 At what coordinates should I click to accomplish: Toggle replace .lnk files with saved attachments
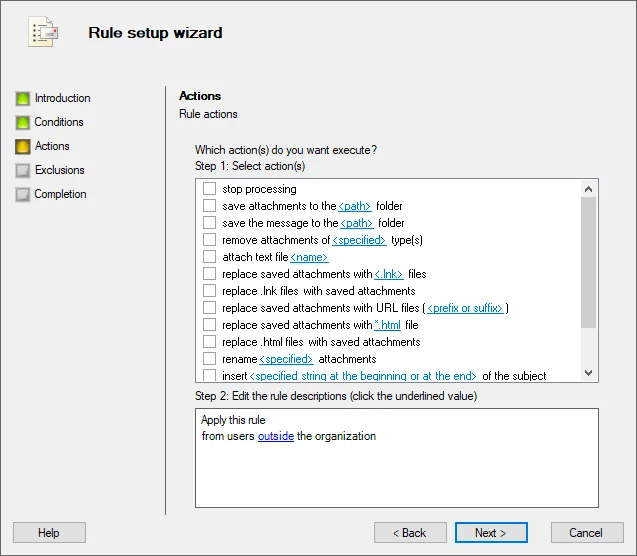(210, 291)
